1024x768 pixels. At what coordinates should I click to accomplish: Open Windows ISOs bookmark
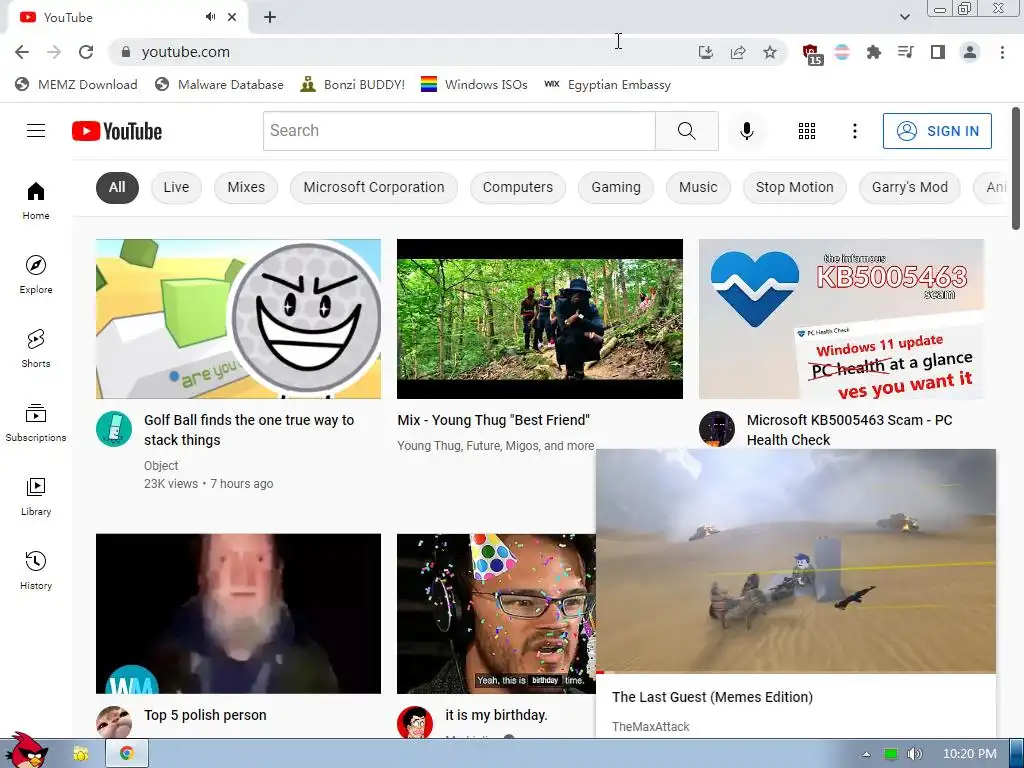tap(474, 85)
